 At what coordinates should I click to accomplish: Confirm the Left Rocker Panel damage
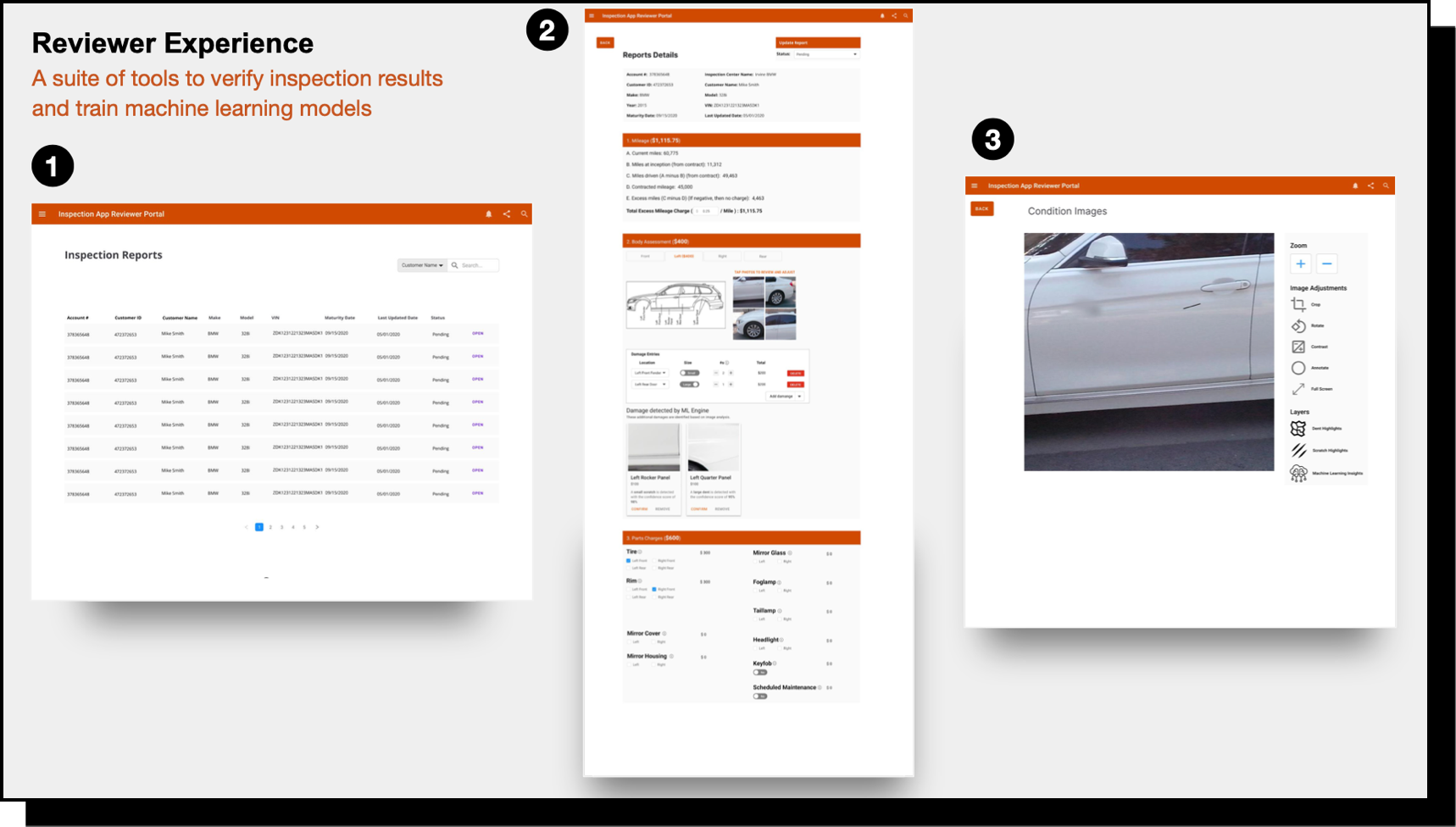[x=639, y=509]
